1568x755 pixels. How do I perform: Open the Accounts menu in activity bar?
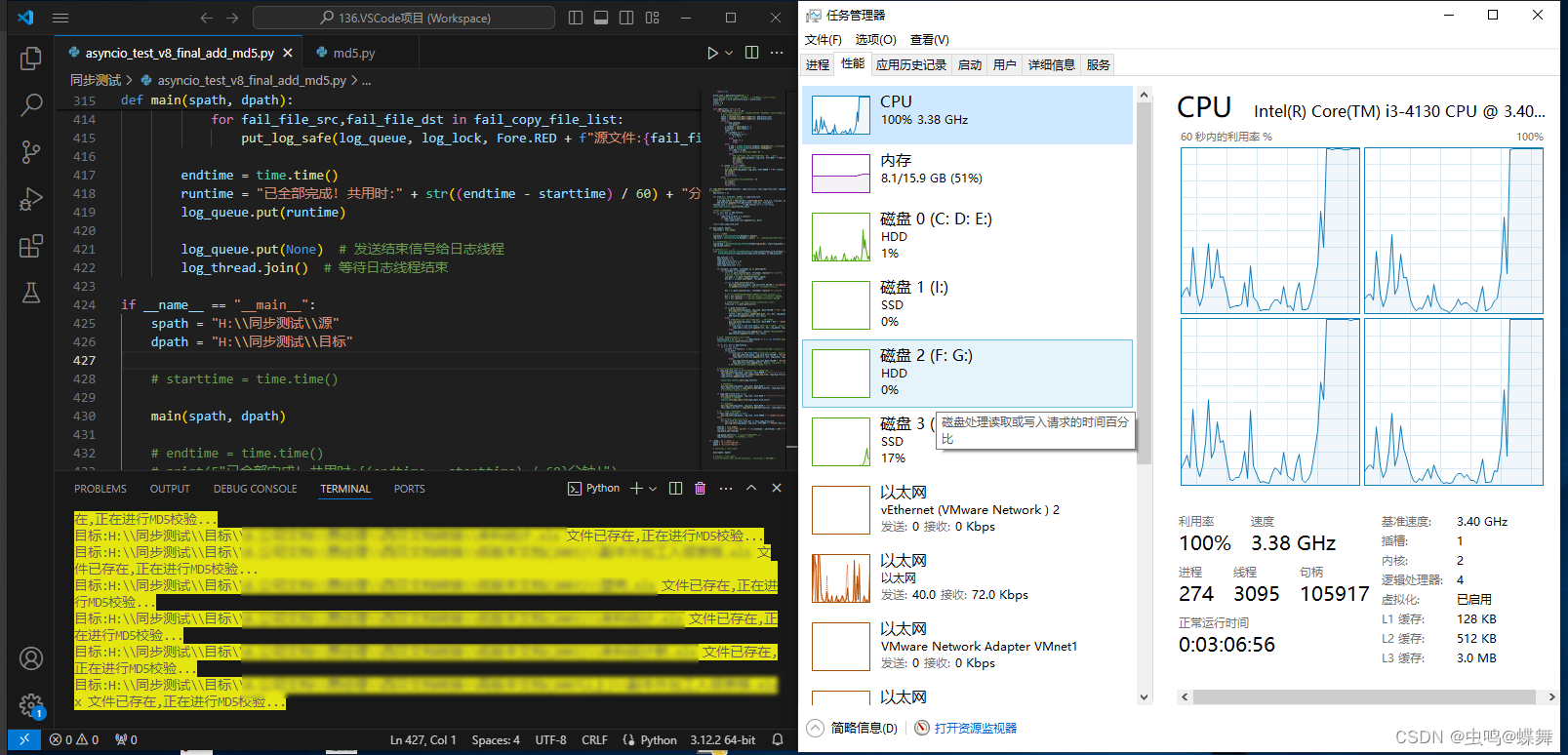31,658
